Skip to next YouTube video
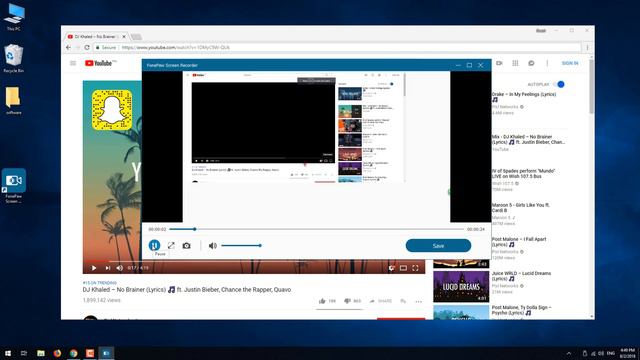The height and width of the screenshot is (360, 640). (107, 268)
